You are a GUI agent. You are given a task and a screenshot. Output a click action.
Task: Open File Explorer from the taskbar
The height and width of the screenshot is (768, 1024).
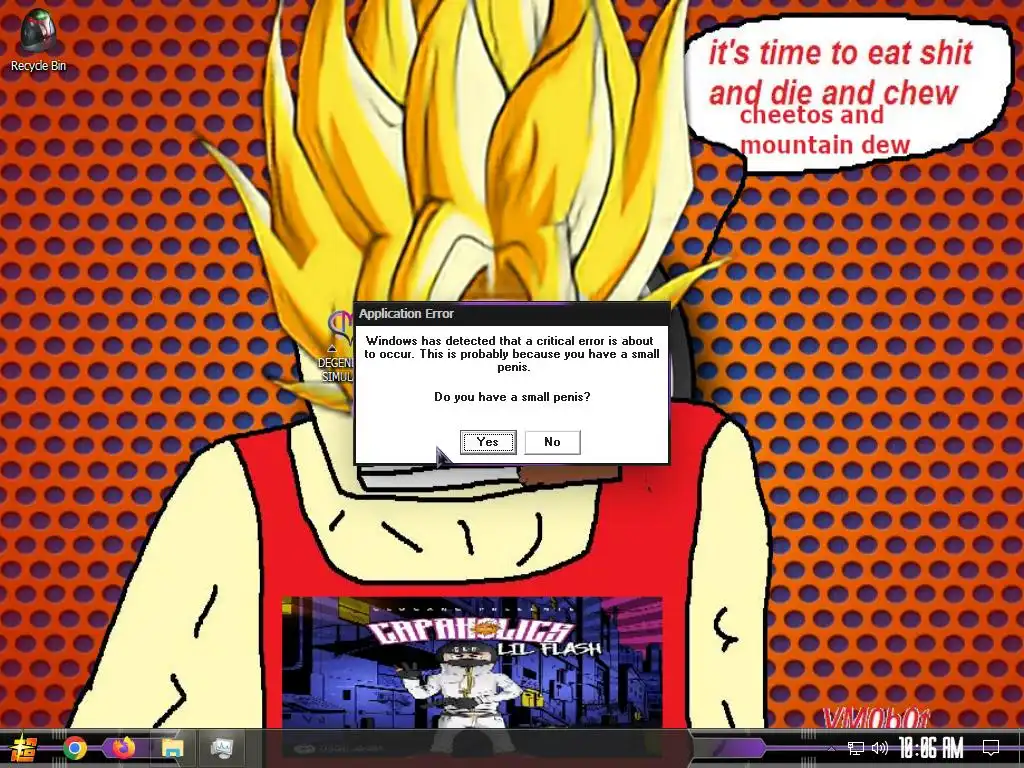coord(172,748)
